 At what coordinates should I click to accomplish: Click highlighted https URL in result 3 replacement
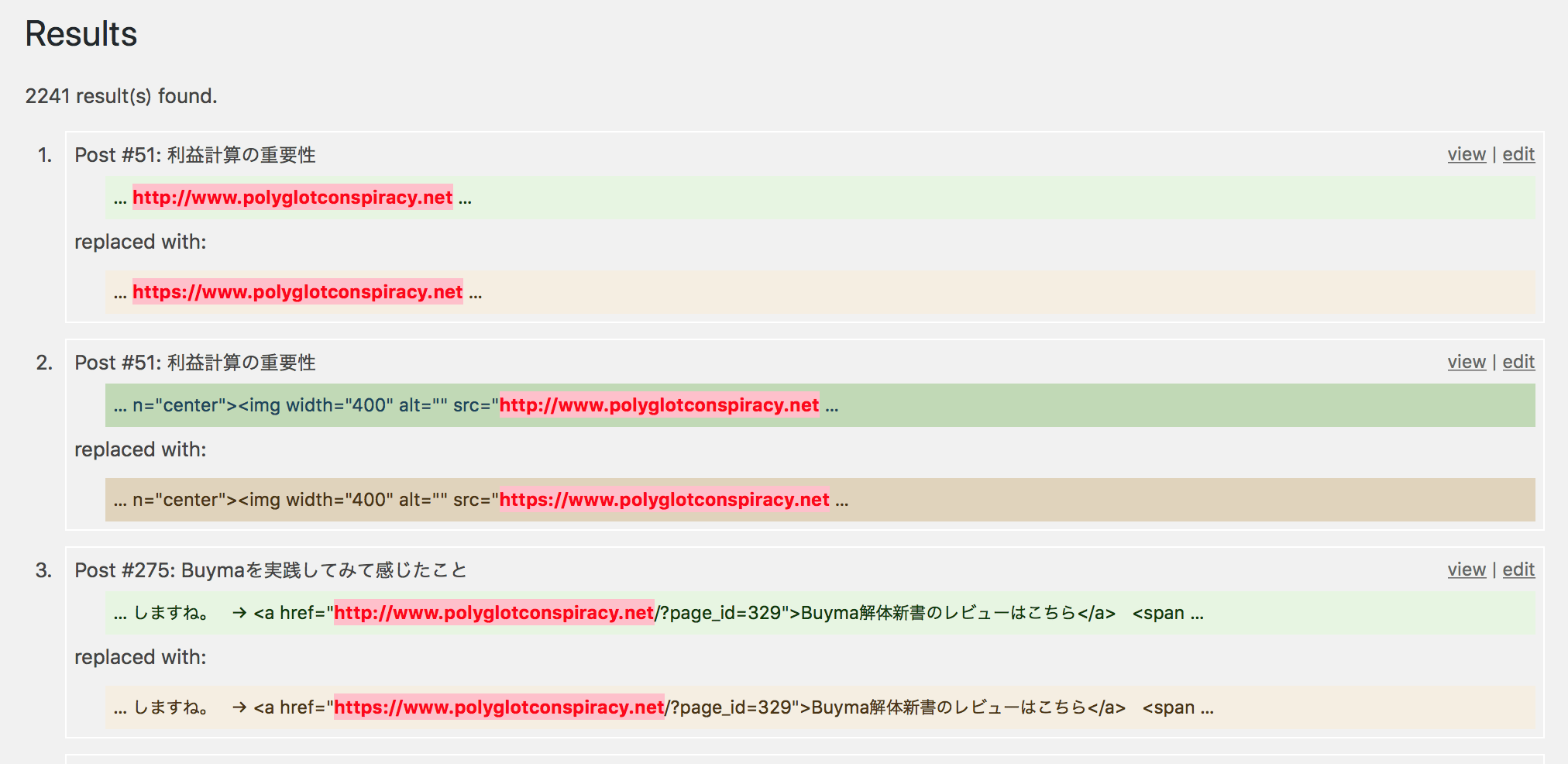point(499,707)
